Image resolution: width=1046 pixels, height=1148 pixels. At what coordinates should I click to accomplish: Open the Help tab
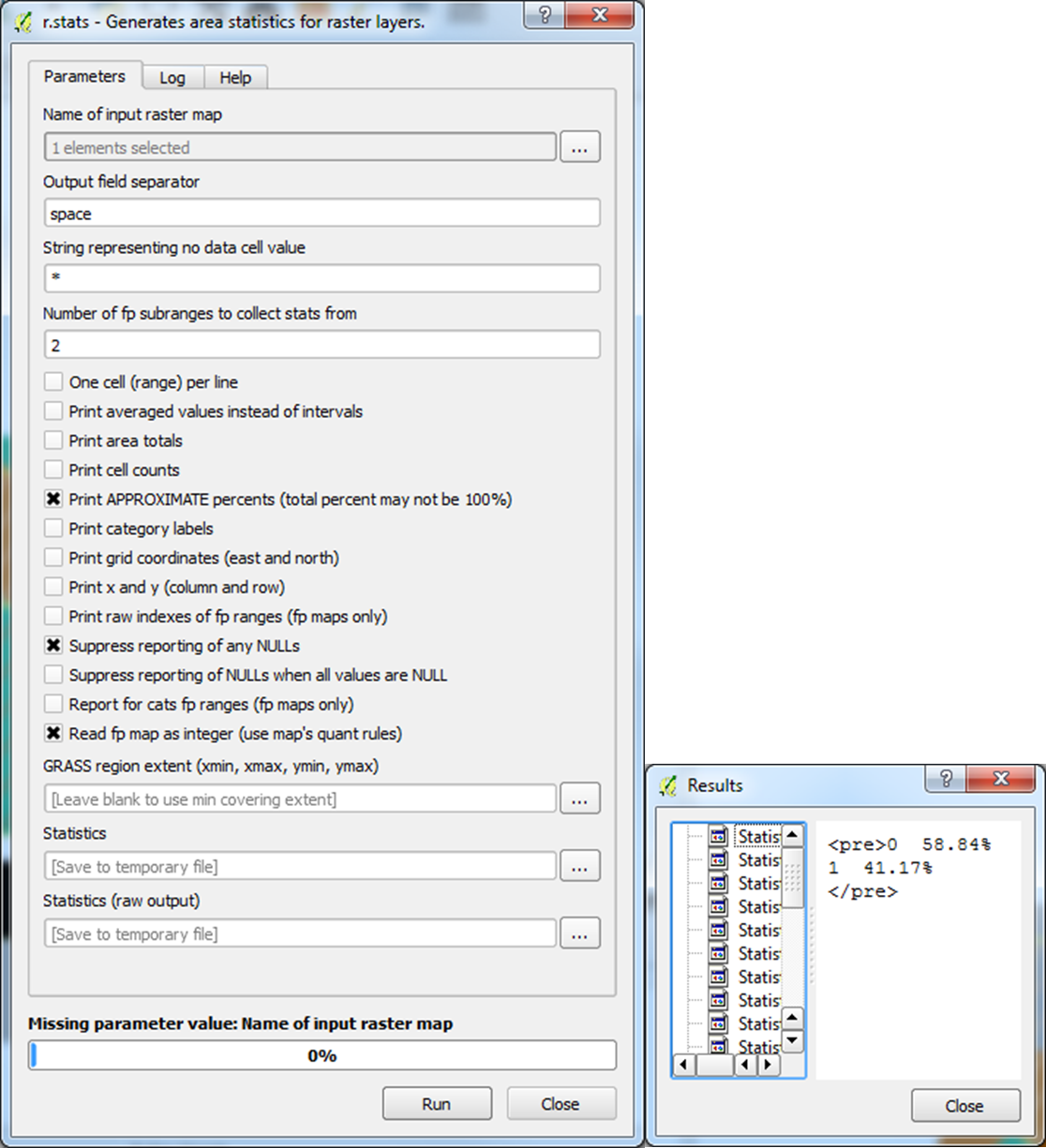tap(235, 77)
